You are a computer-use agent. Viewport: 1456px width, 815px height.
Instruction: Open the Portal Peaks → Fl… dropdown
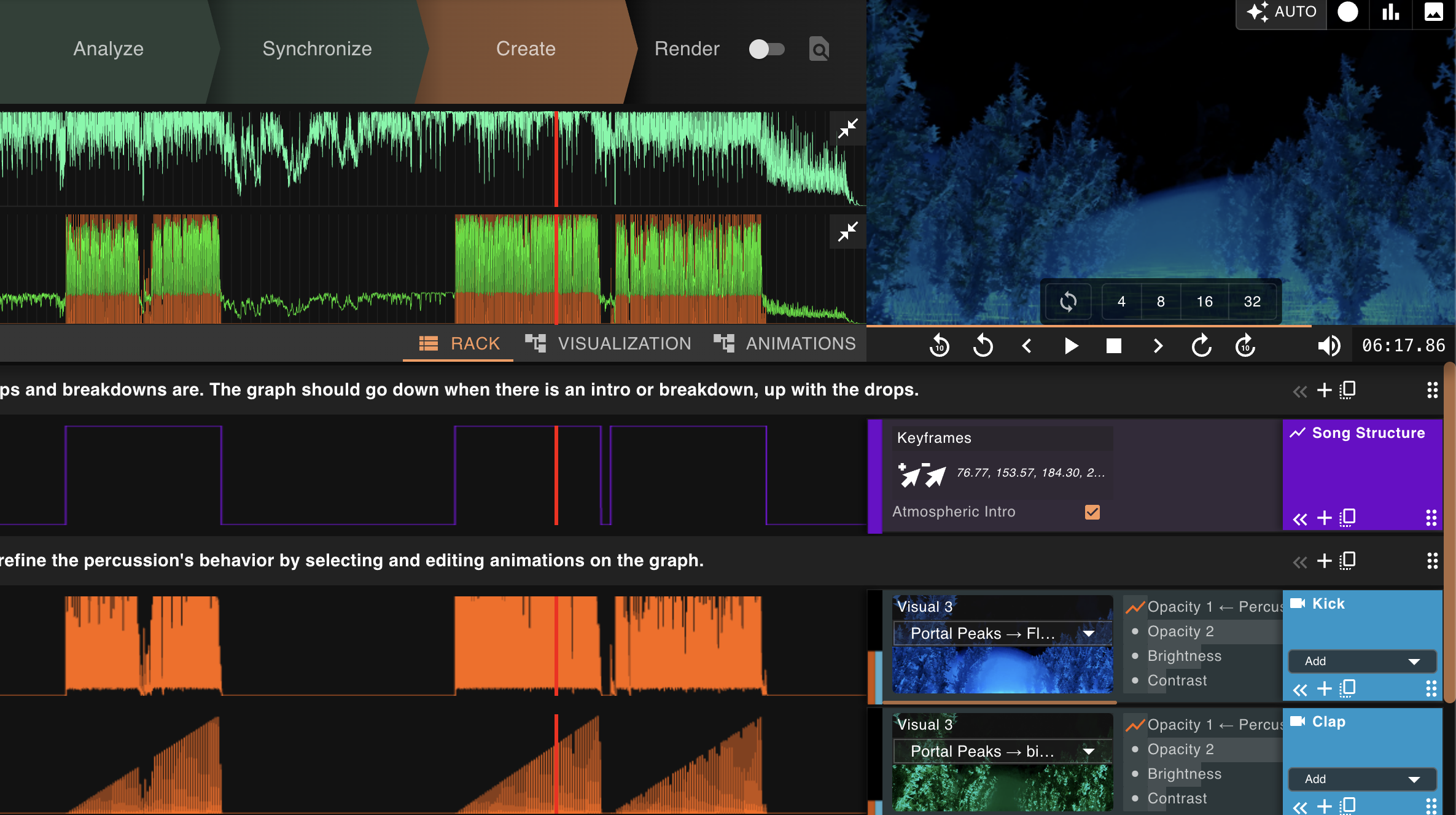pos(1002,633)
